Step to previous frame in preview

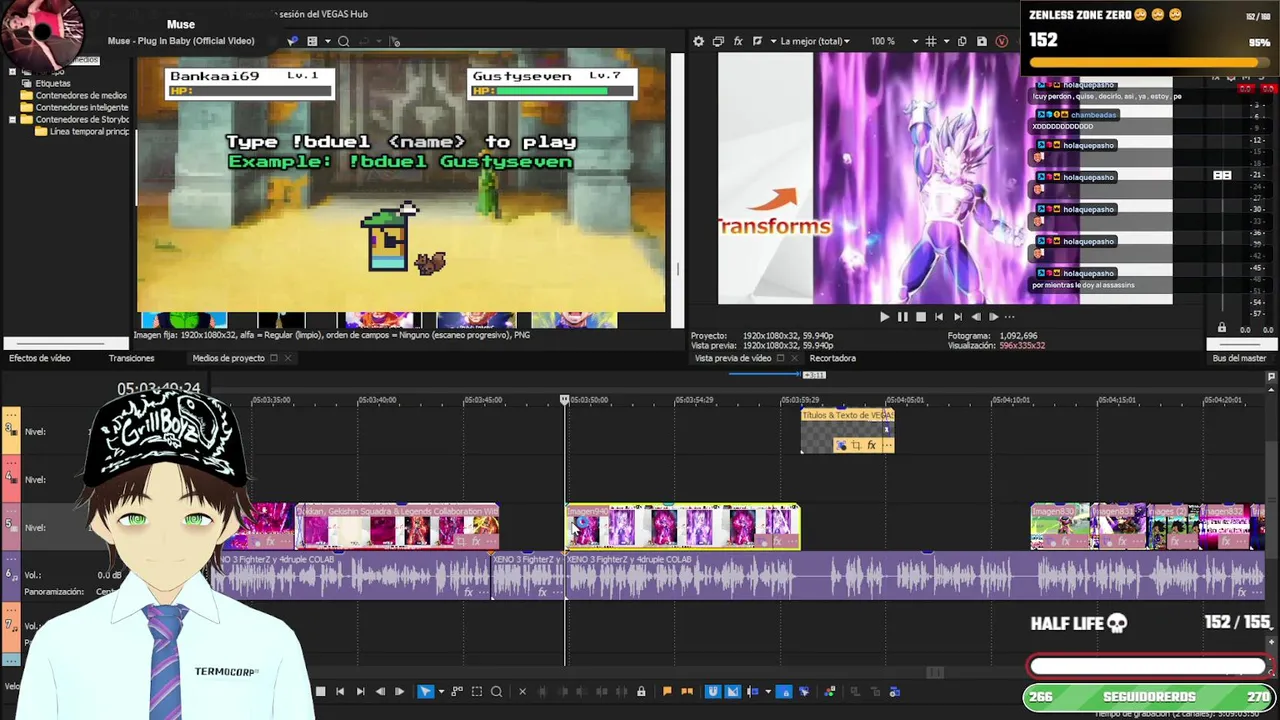pos(976,317)
